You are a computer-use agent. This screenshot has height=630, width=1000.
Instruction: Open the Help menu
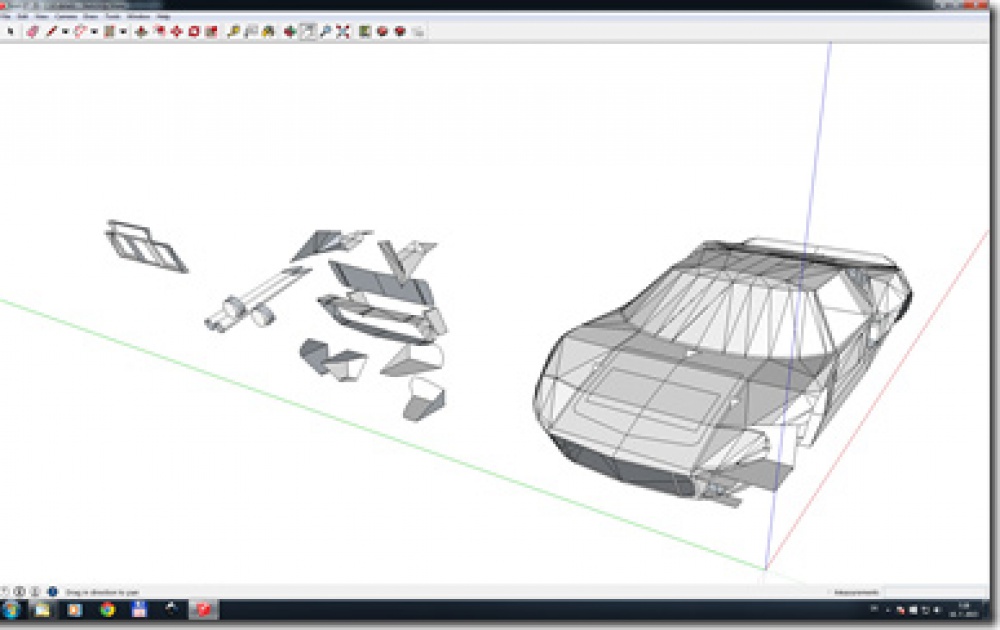coord(163,16)
